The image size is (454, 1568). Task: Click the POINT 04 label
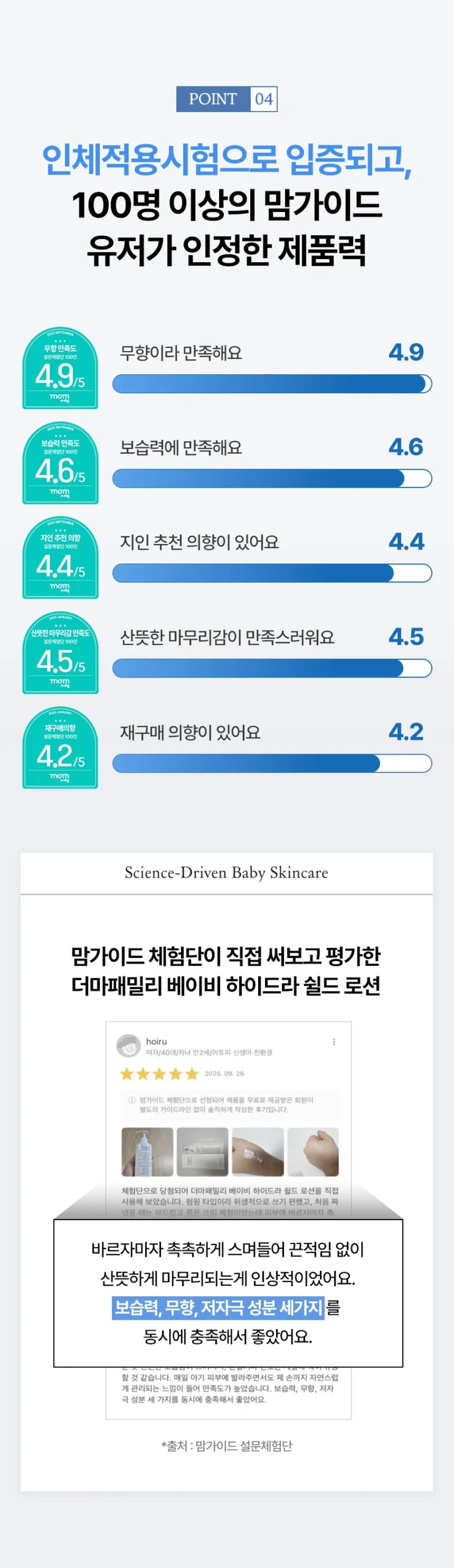(227, 99)
